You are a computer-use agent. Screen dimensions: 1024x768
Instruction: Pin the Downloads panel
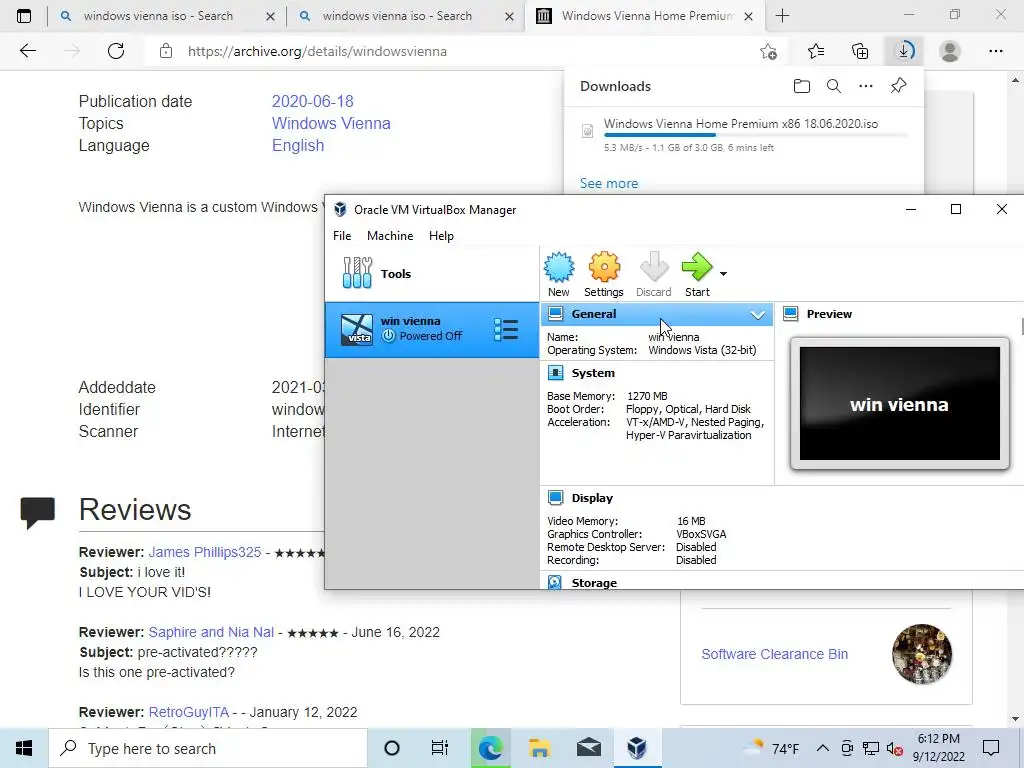[x=899, y=86]
